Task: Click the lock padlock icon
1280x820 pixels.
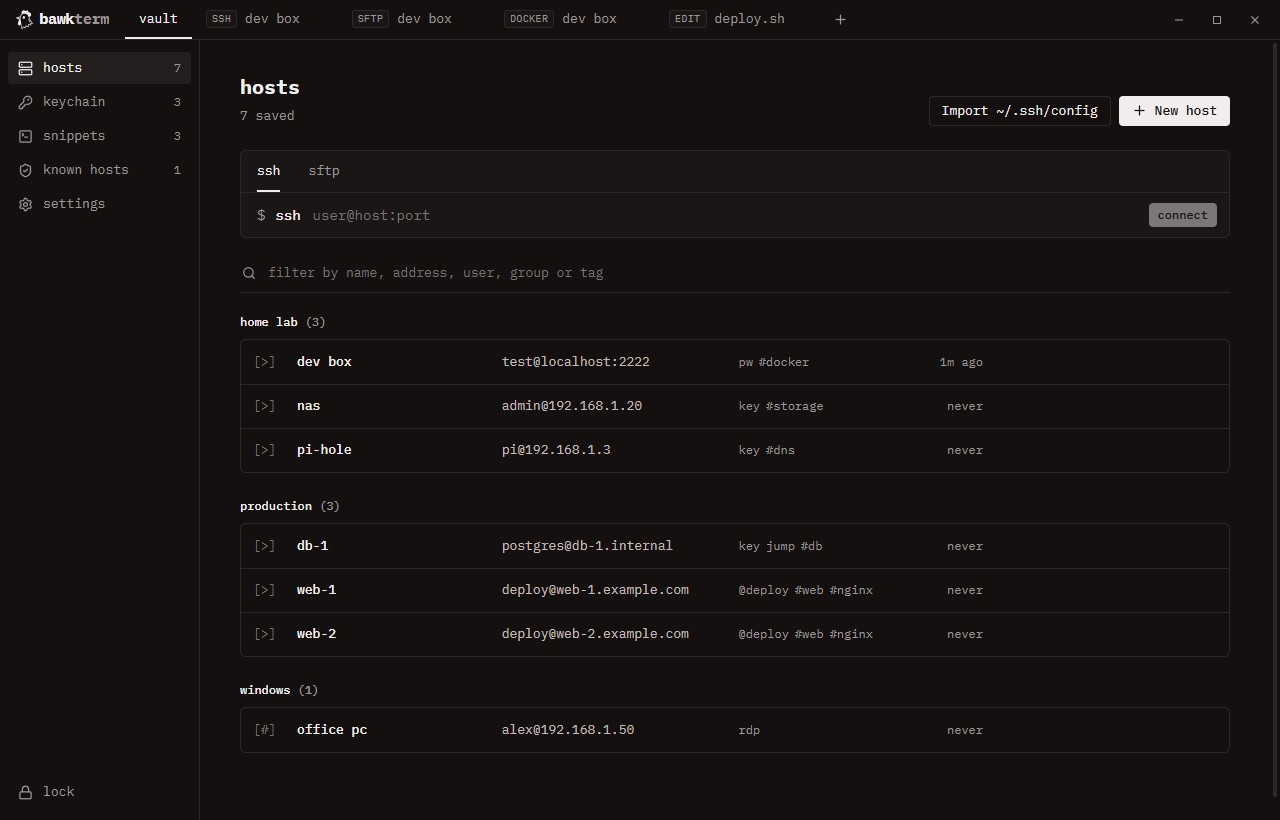Action: pyautogui.click(x=25, y=792)
